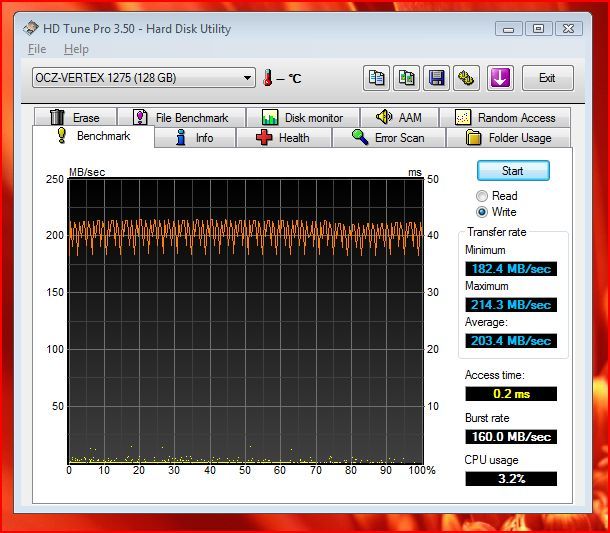Click the Random Access scatter icon

click(463, 117)
